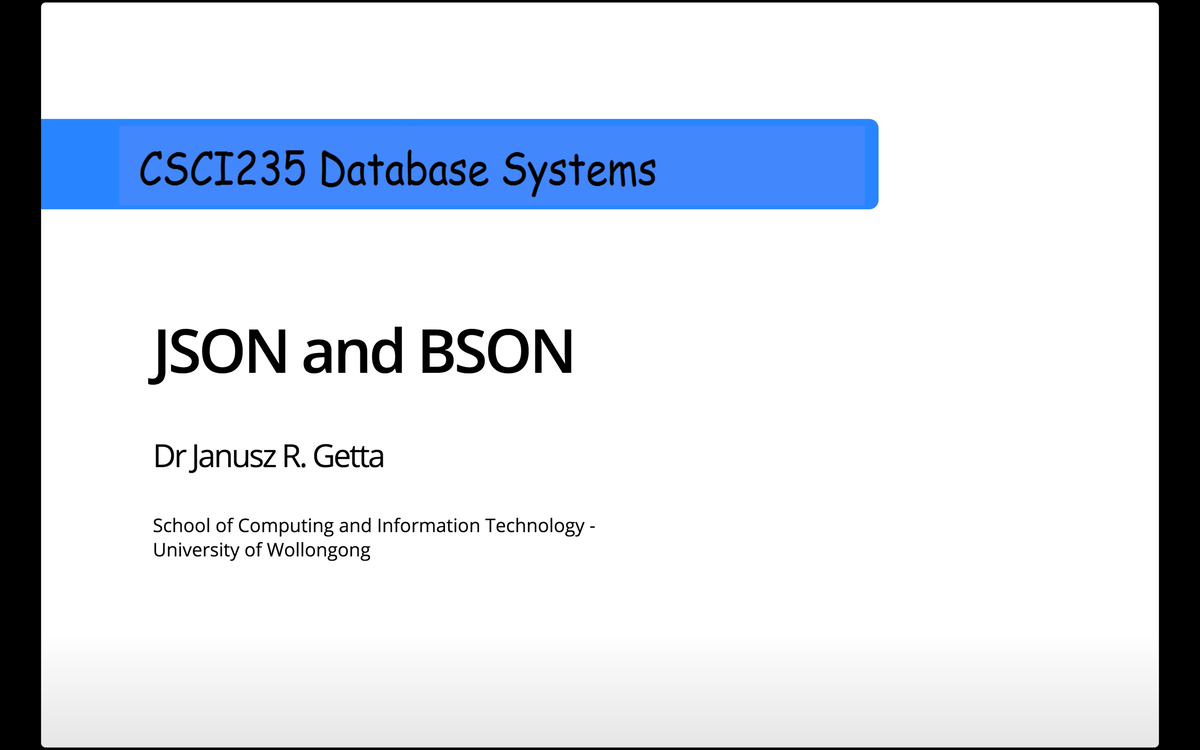1200x750 pixels.
Task: Click the School of Computing and Information Technology line
Action: [374, 525]
